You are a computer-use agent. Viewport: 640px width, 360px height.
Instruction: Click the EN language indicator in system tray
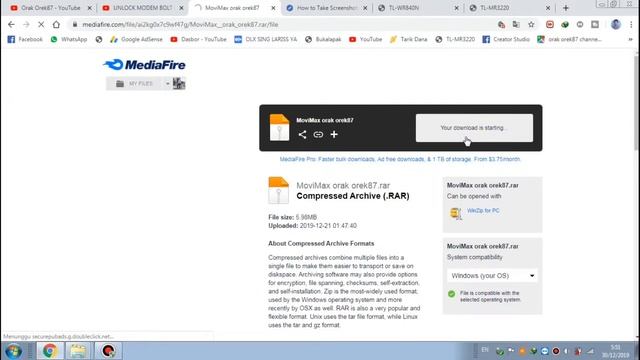(x=485, y=350)
